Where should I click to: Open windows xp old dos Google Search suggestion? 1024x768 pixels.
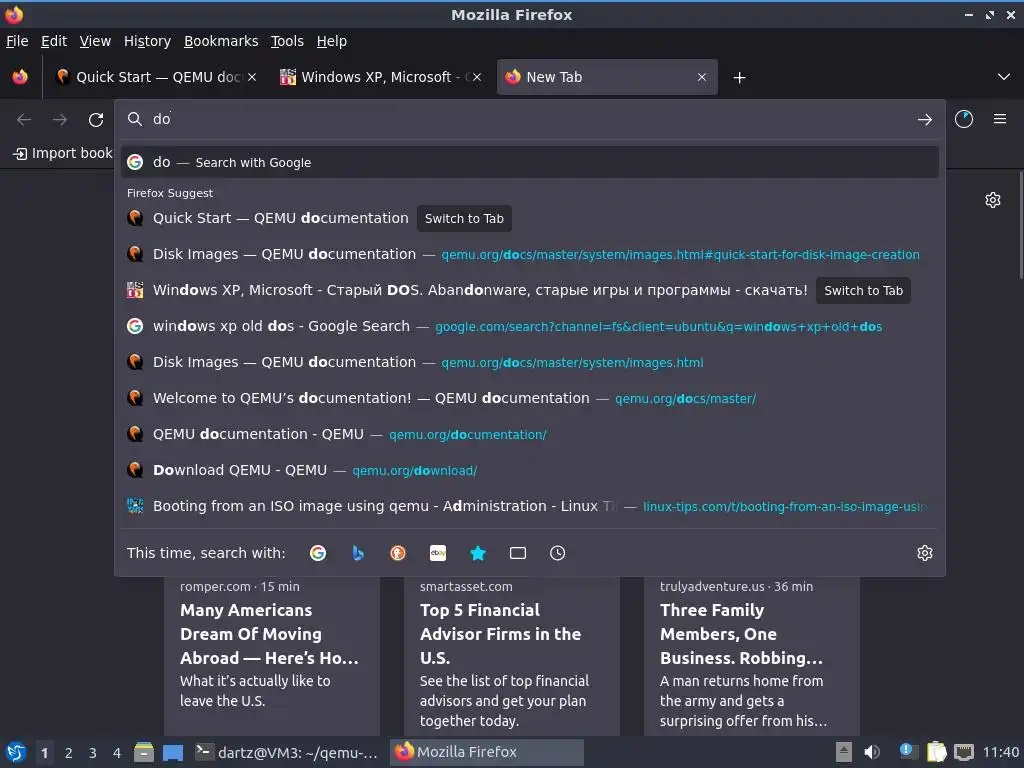pos(530,326)
